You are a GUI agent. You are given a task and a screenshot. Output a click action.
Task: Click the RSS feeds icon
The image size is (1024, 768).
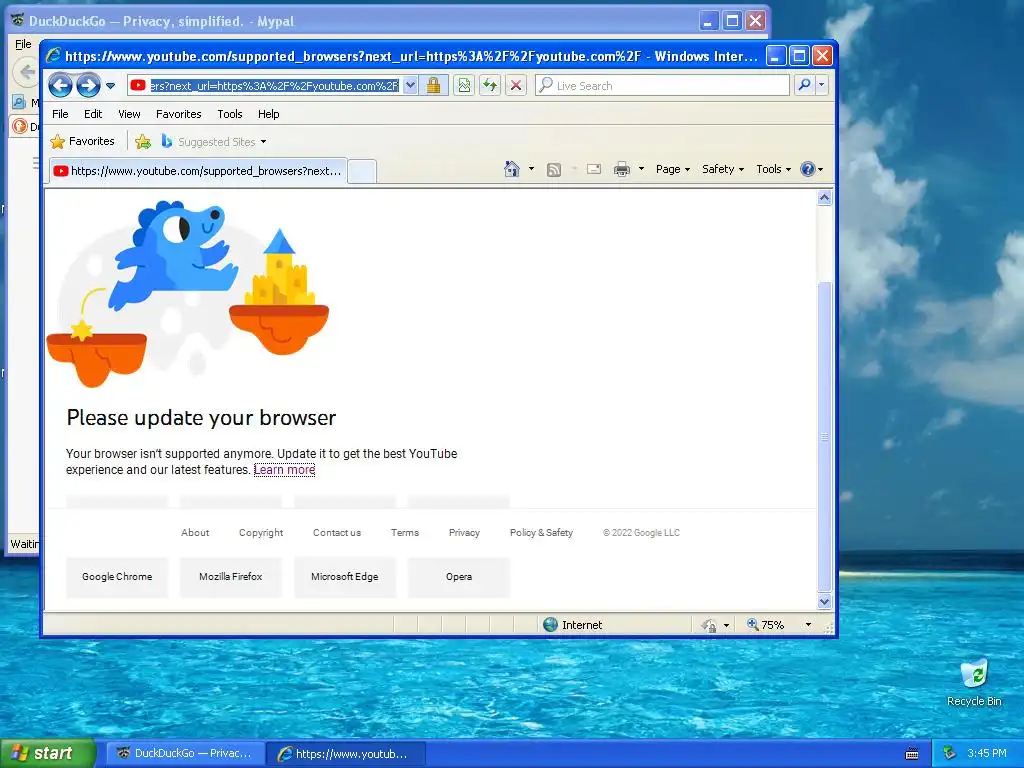(554, 170)
